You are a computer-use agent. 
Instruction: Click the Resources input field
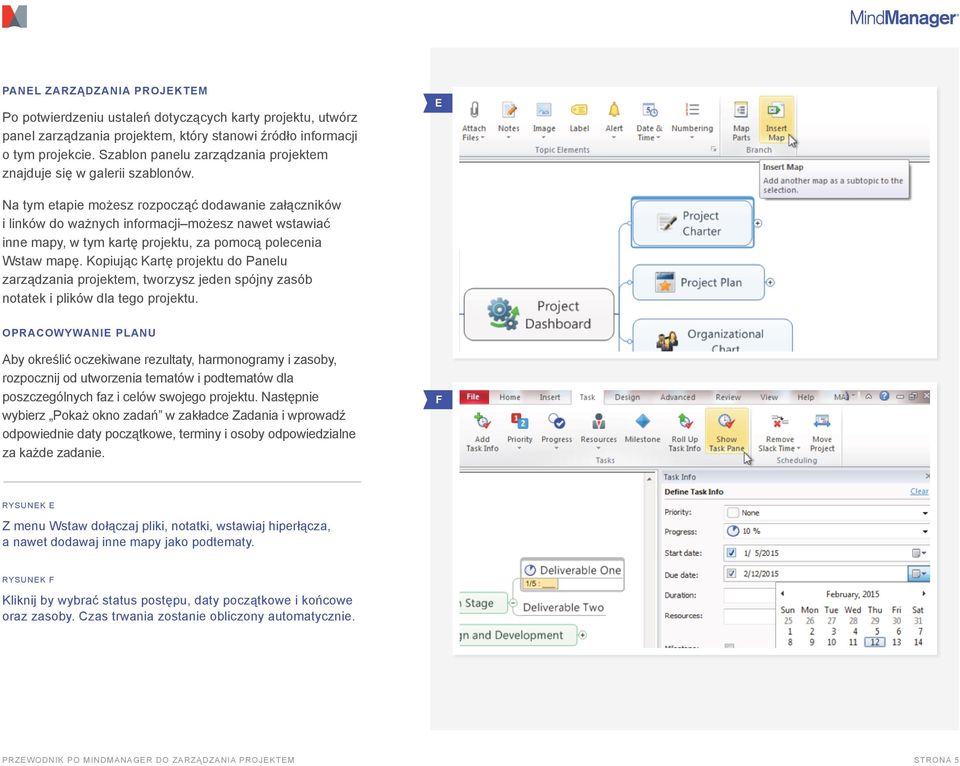point(749,616)
